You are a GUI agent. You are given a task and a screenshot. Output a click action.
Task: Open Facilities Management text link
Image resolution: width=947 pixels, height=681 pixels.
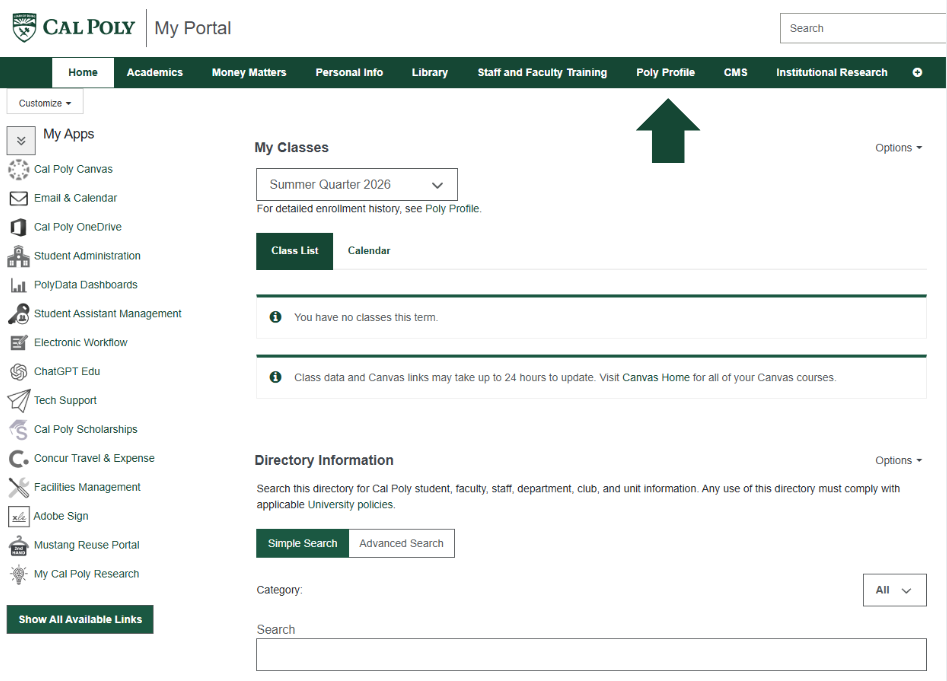pos(87,487)
